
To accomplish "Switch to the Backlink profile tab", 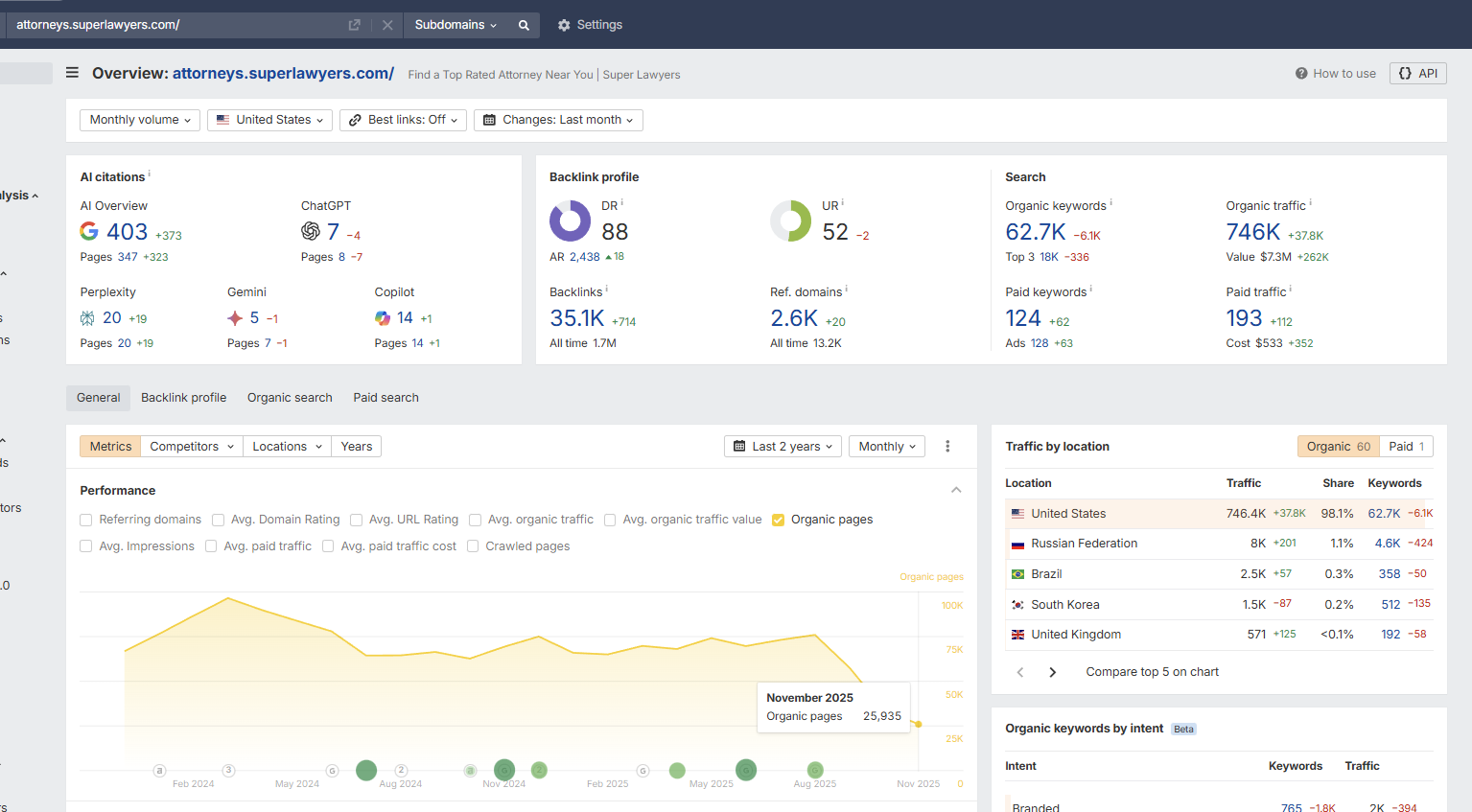I will (183, 398).
